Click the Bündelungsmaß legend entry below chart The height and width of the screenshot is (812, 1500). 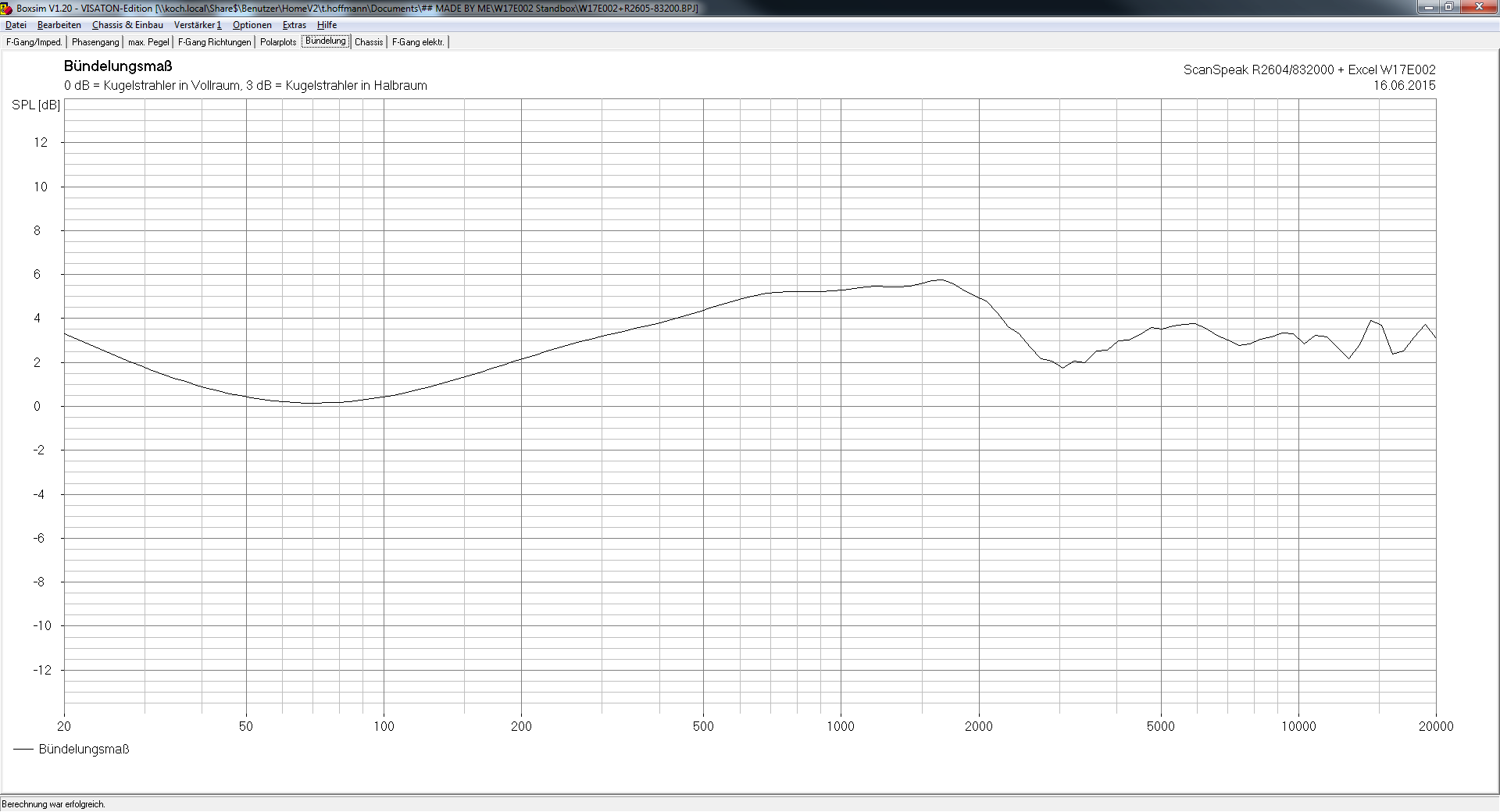83,749
